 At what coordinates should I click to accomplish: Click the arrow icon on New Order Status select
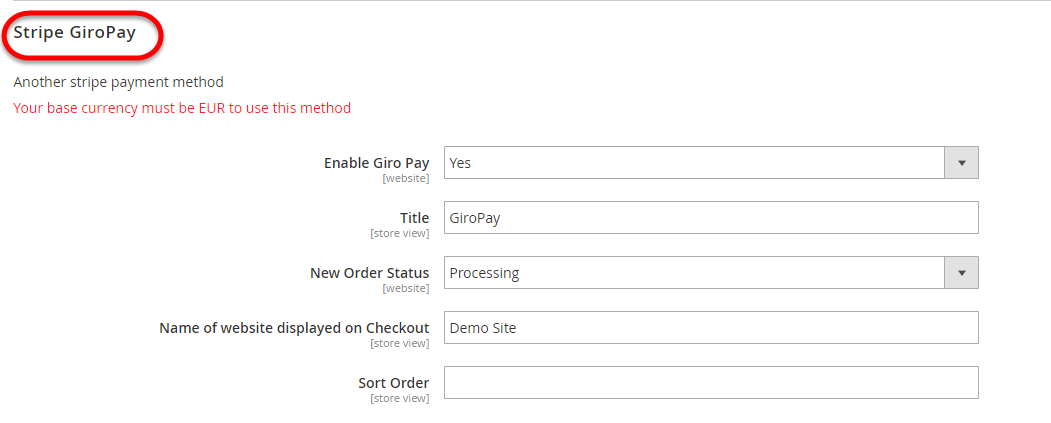click(x=961, y=273)
